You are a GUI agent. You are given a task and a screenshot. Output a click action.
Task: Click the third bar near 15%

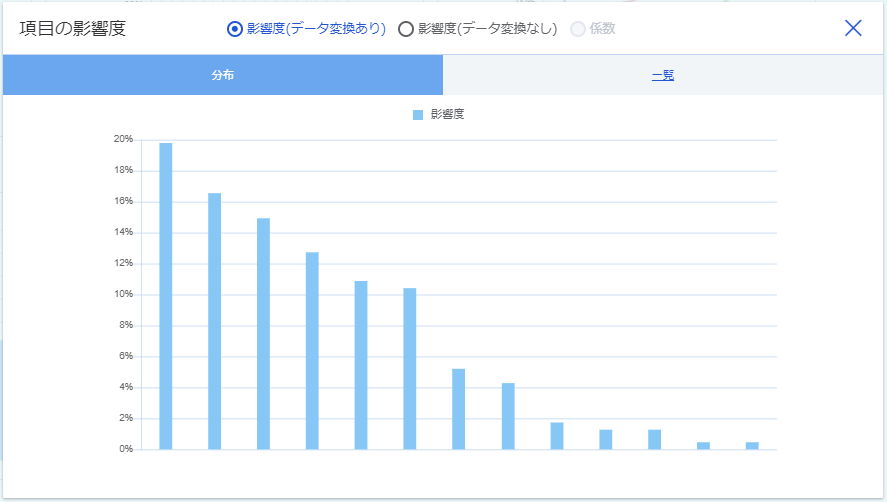[x=263, y=334]
